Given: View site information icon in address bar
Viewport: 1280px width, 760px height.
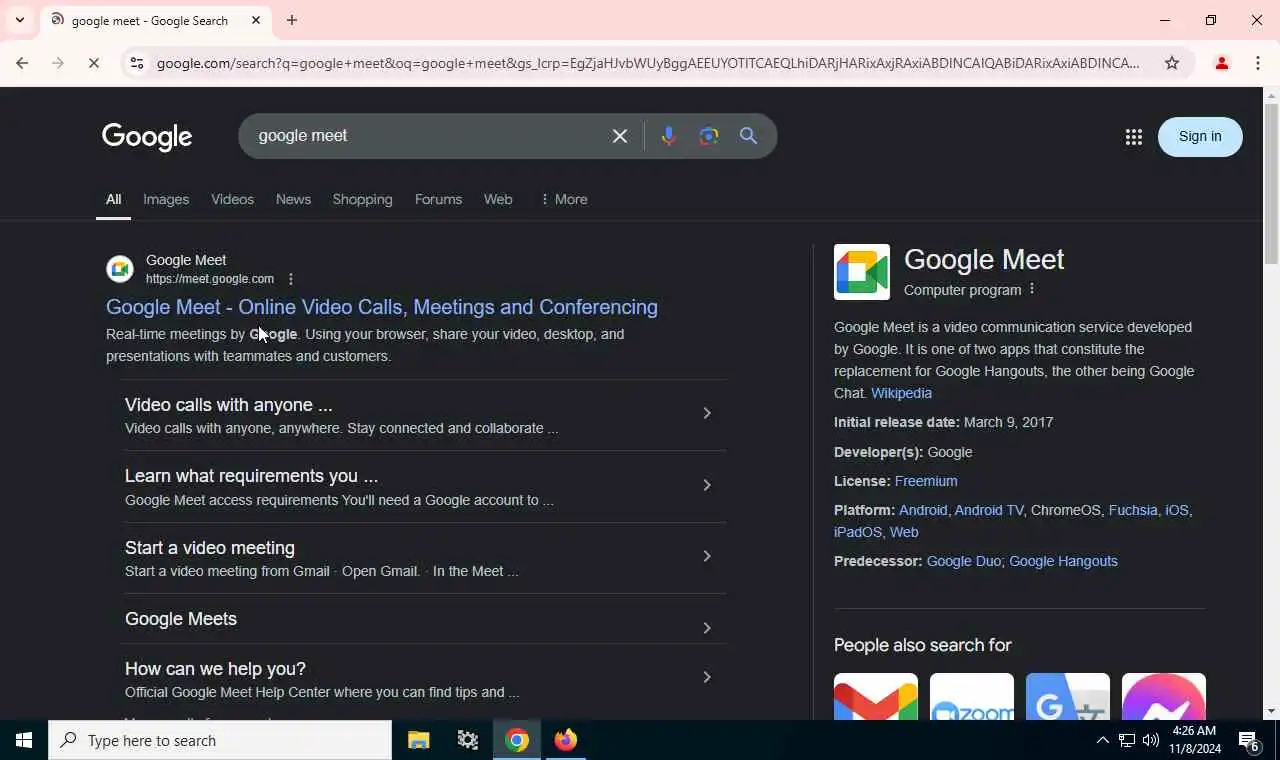Looking at the screenshot, I should pos(137,63).
